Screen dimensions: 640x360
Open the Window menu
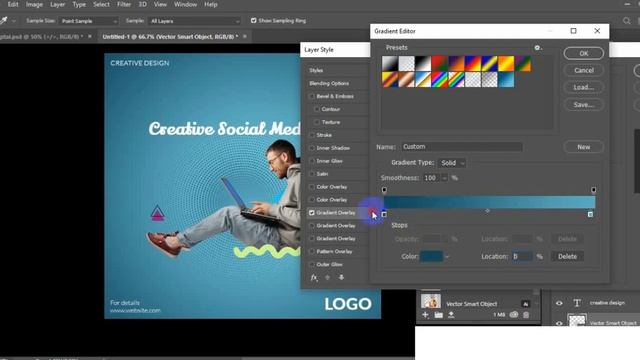tap(185, 4)
